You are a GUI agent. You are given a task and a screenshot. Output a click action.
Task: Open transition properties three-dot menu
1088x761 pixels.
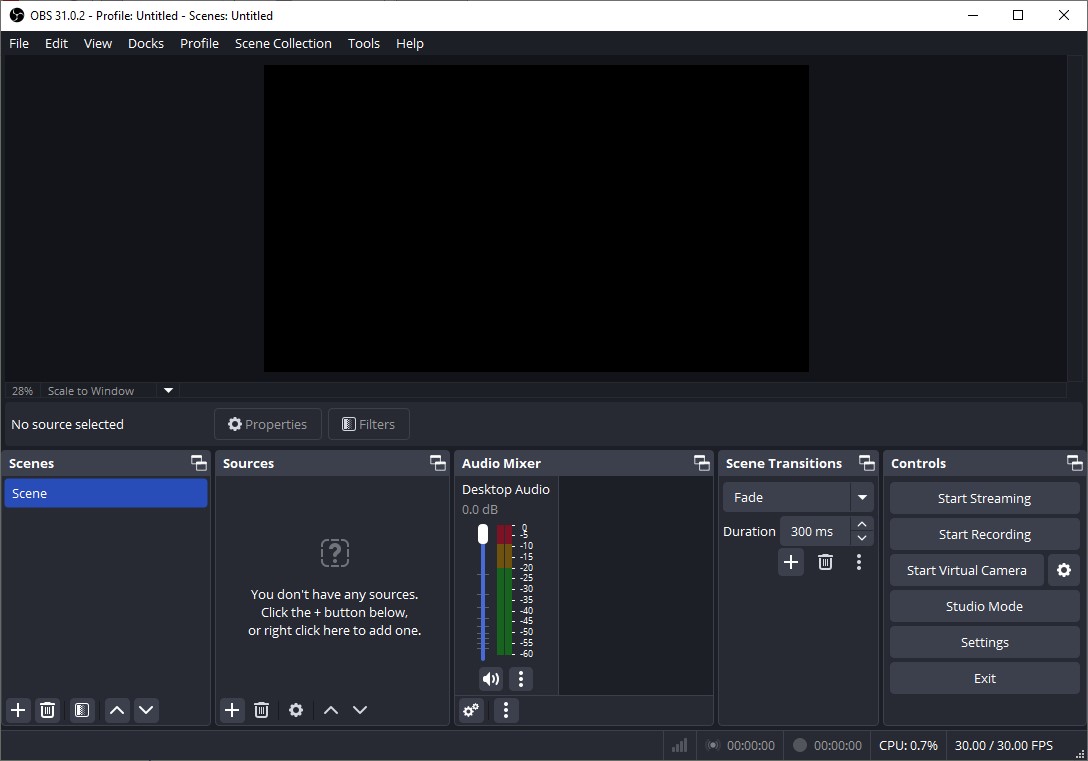(x=859, y=562)
